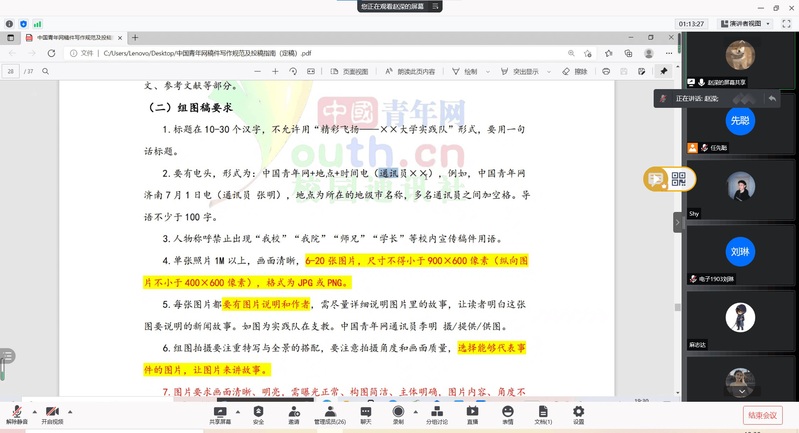
Task: Click the meeting timer 01:13:27
Action: point(691,23)
